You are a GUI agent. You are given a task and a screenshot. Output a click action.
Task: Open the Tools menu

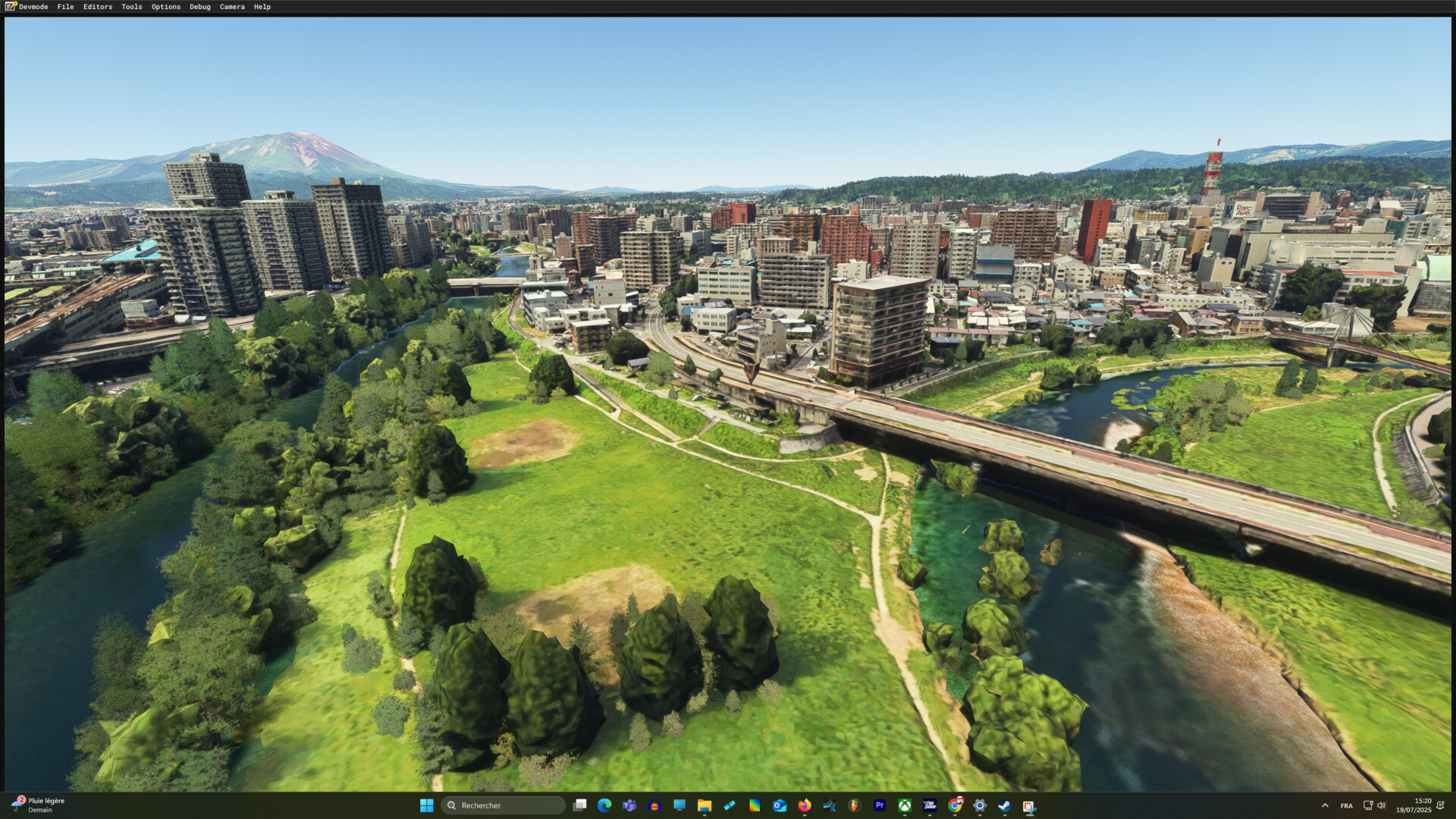pos(131,7)
